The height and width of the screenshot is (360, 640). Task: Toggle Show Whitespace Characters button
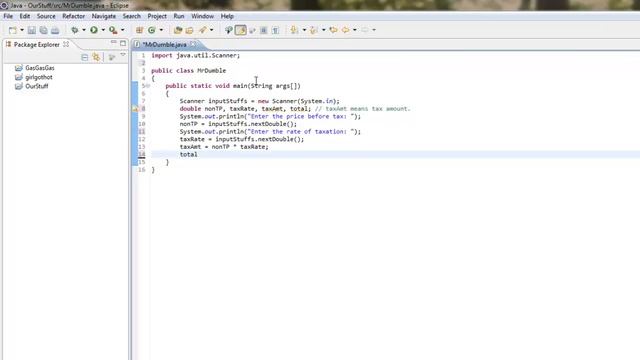276,30
